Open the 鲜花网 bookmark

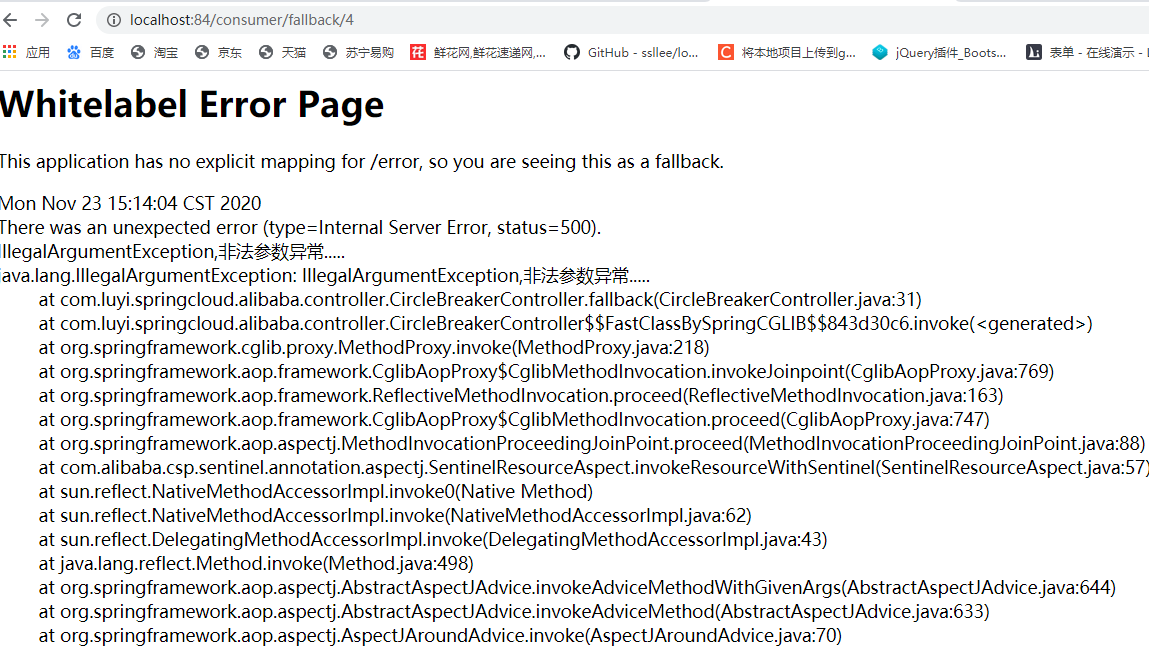point(478,52)
